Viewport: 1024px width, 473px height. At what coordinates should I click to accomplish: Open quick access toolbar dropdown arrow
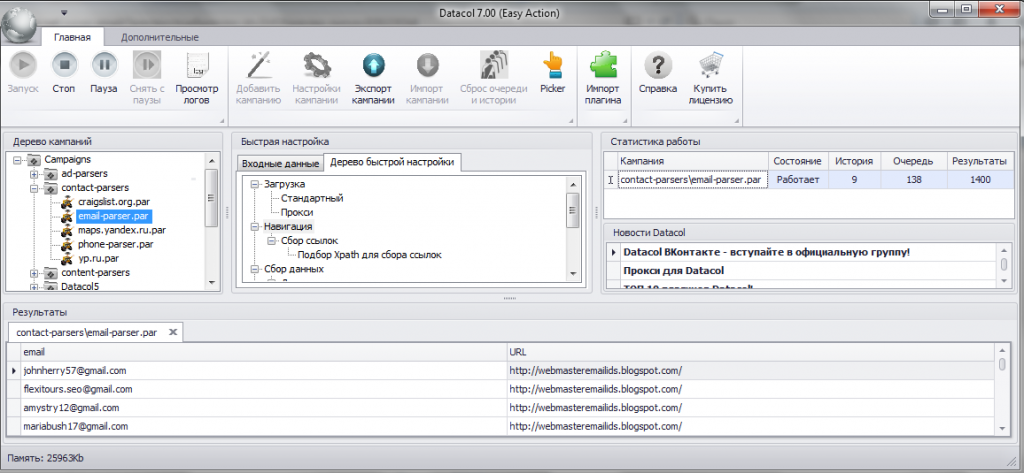64,12
